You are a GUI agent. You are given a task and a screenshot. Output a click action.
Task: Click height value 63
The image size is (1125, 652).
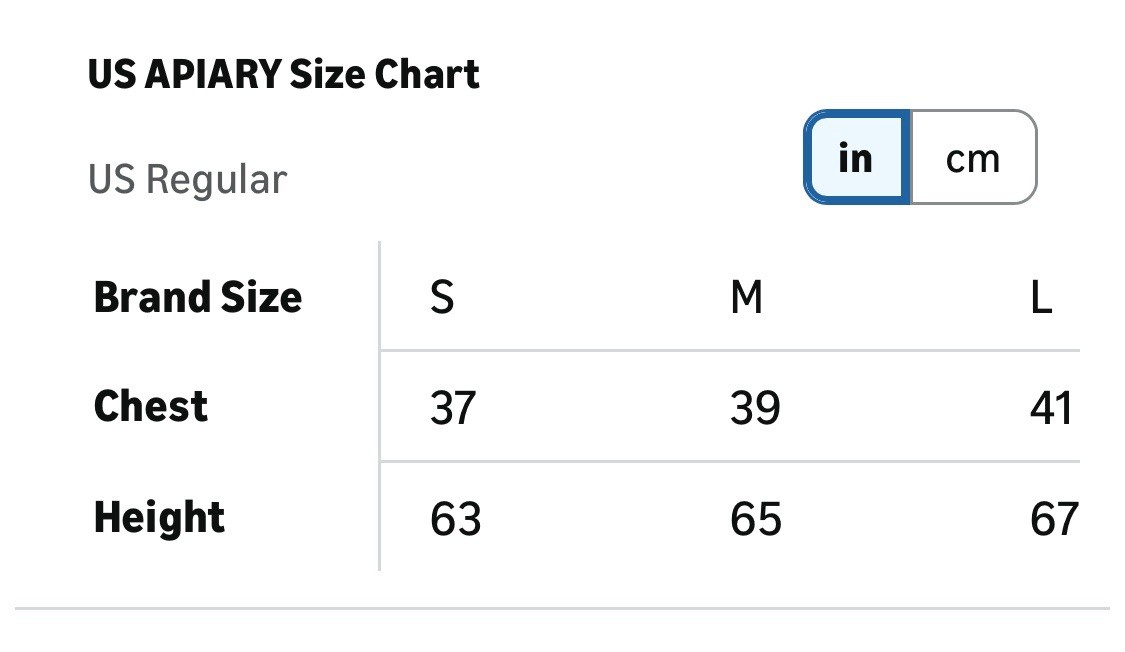tap(456, 519)
